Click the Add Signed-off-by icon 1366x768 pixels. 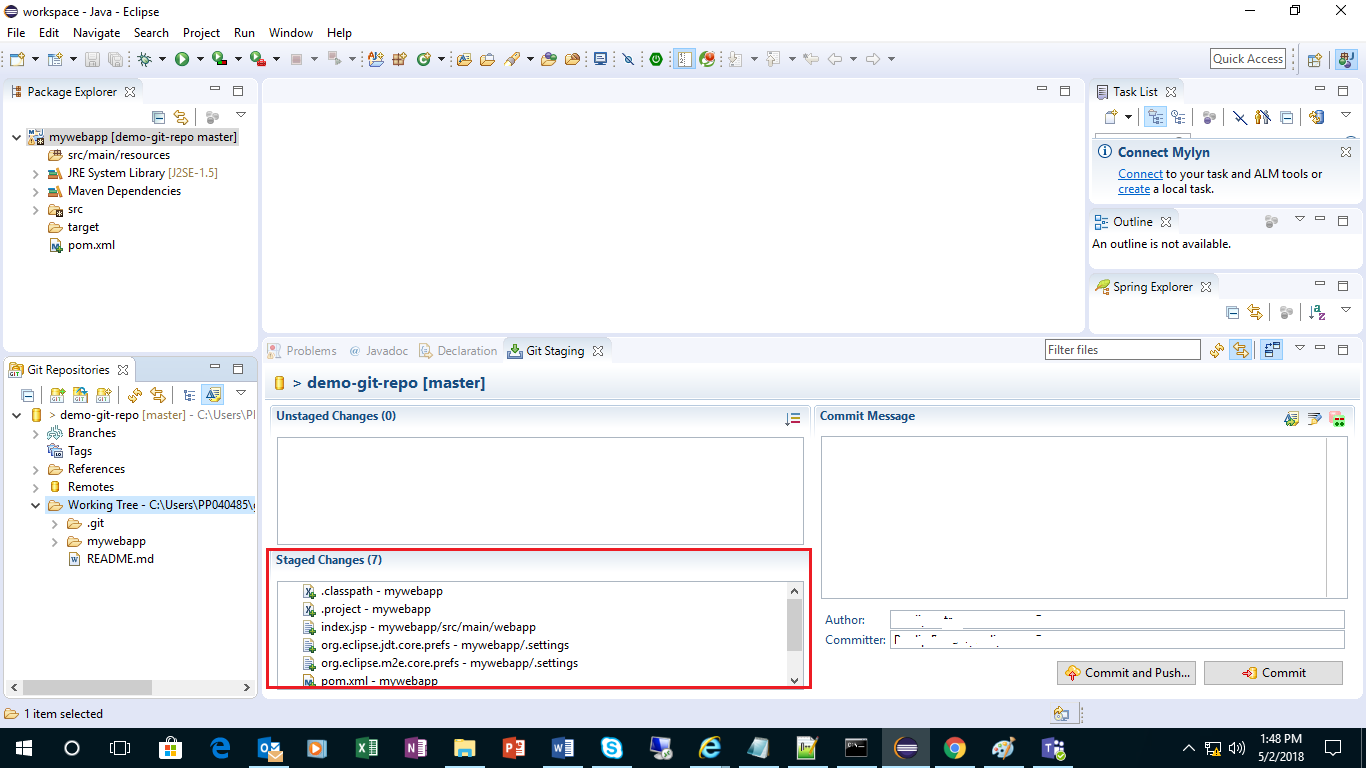point(1314,419)
